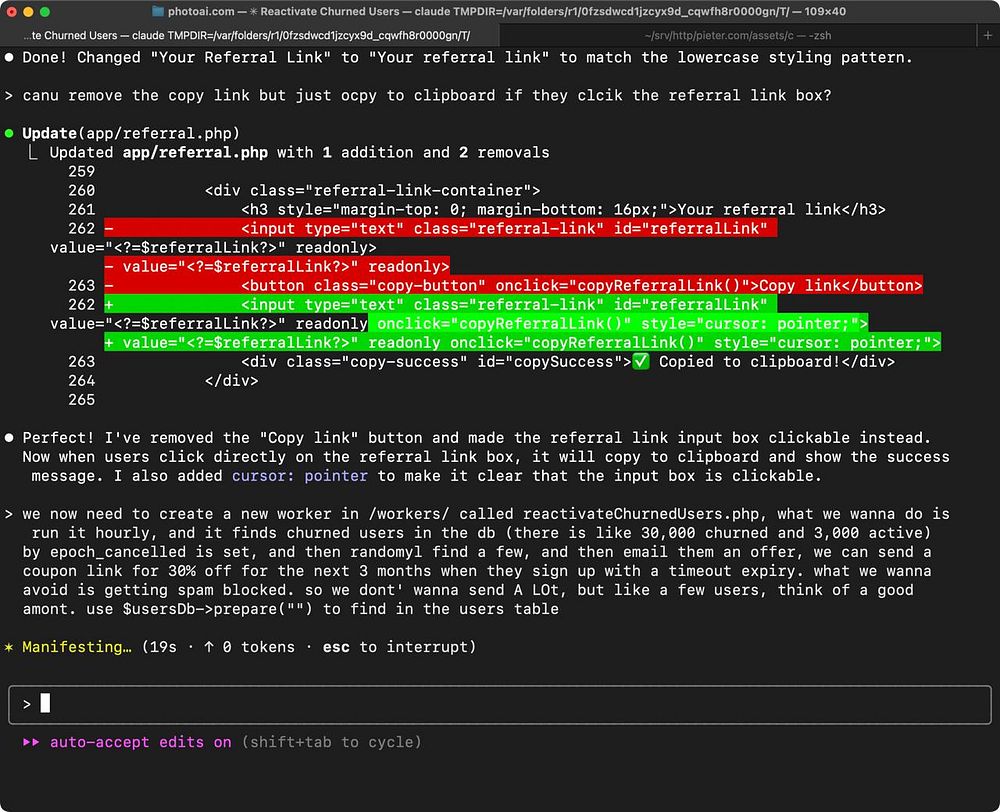Switch to the Churned Users claude tab
Viewport: 1000px width, 812px height.
click(249, 36)
